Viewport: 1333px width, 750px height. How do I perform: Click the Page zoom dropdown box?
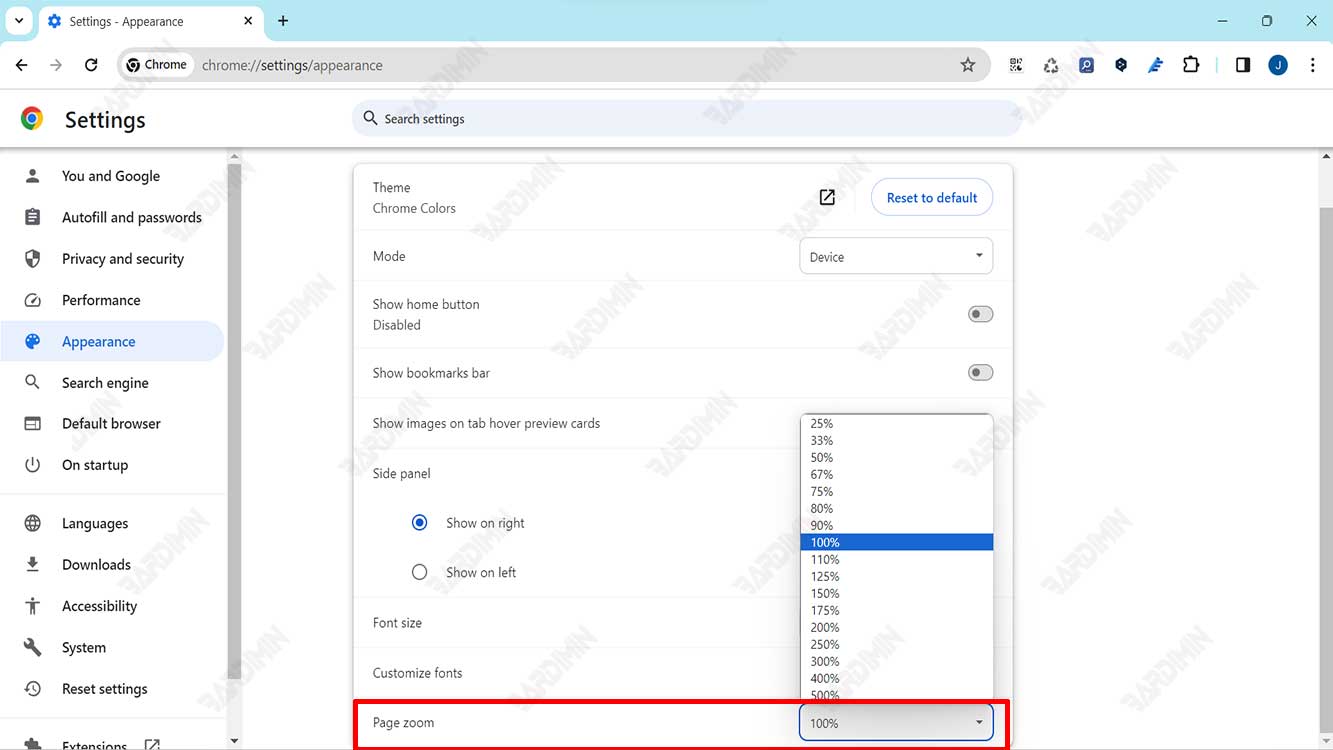coord(895,723)
